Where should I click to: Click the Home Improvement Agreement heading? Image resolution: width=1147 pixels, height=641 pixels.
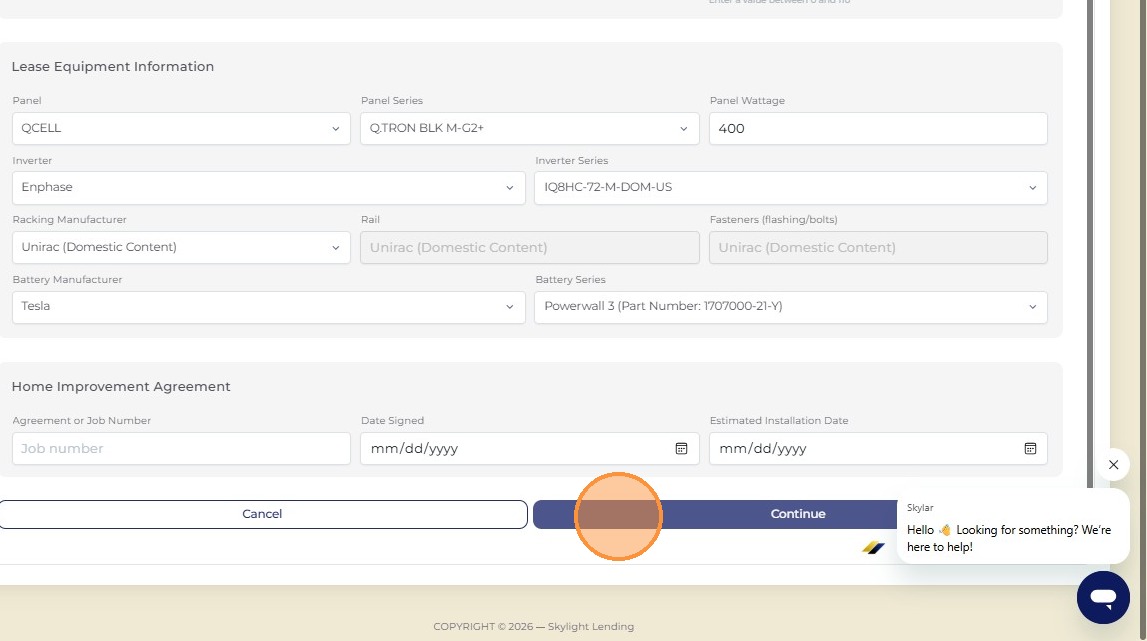(121, 386)
